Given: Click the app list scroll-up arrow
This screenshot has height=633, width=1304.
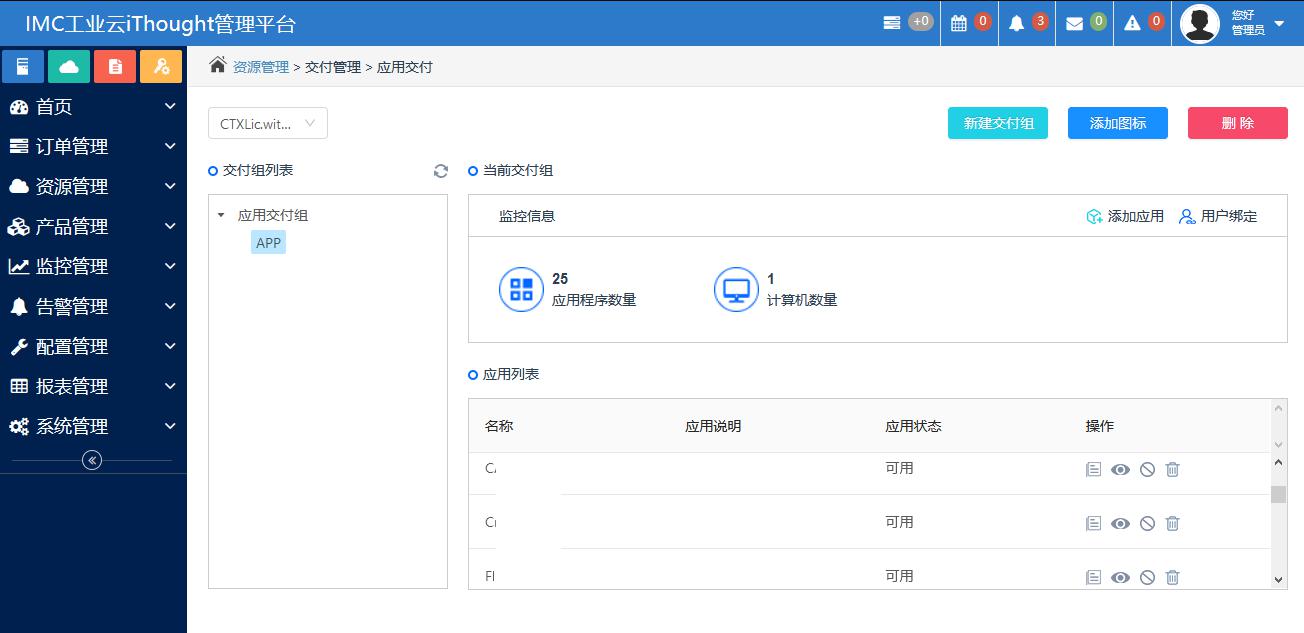Looking at the screenshot, I should (x=1278, y=462).
